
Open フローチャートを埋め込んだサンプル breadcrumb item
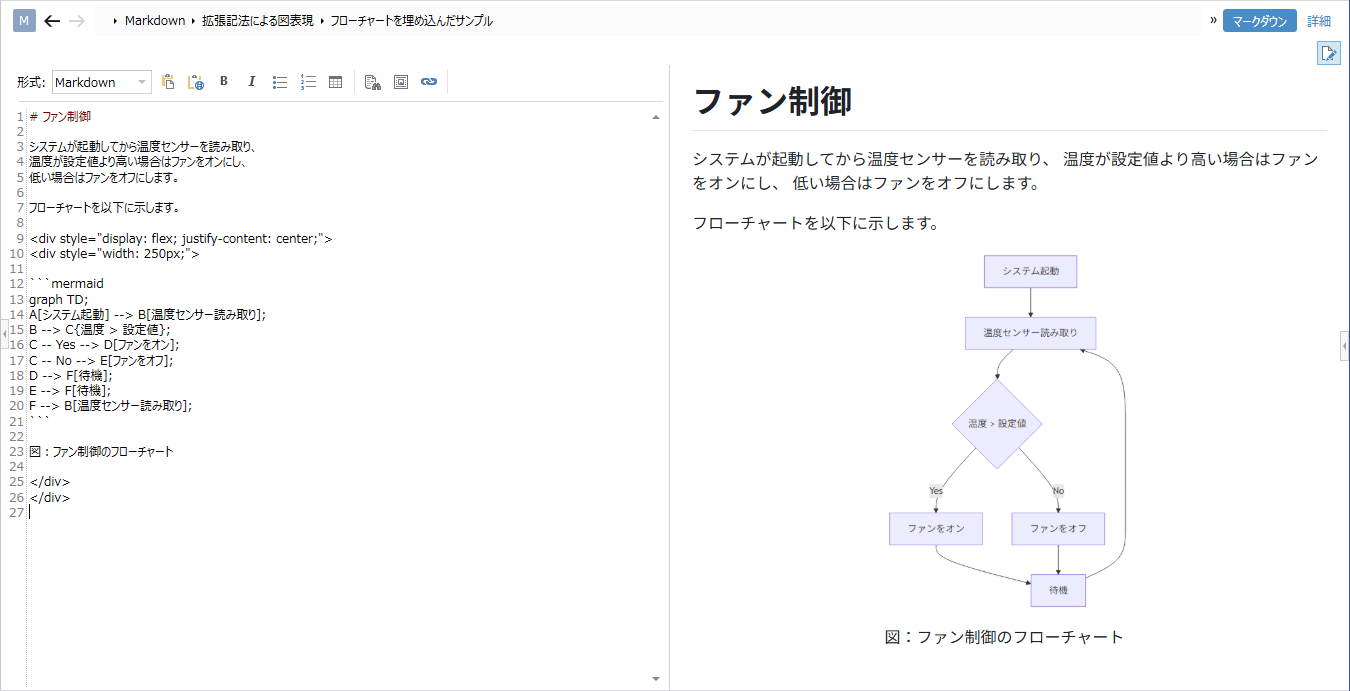coord(411,21)
